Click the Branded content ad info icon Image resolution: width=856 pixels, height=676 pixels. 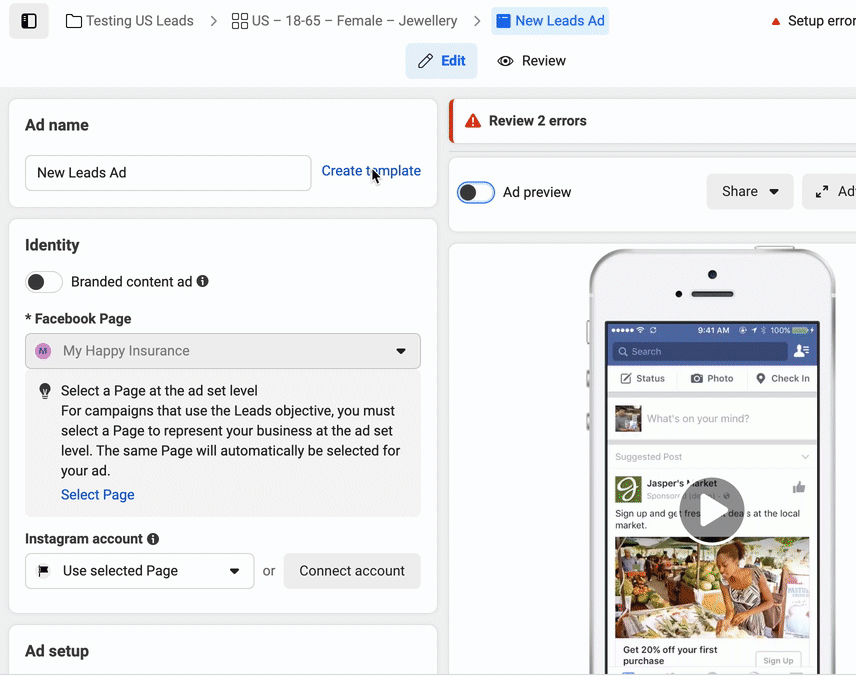click(203, 282)
